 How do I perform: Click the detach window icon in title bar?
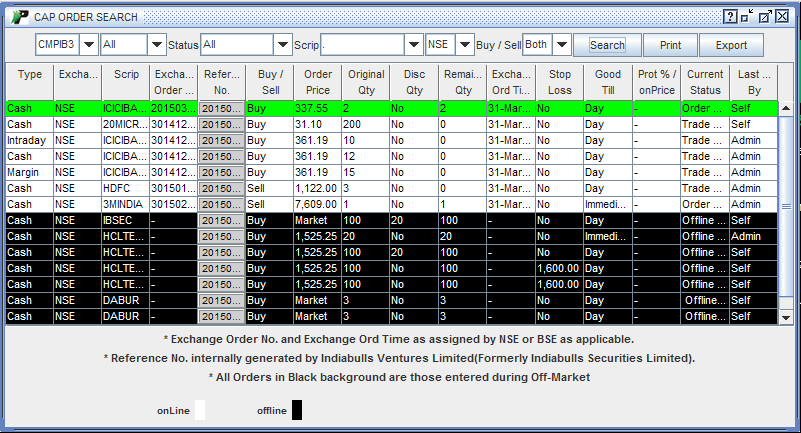pos(765,17)
